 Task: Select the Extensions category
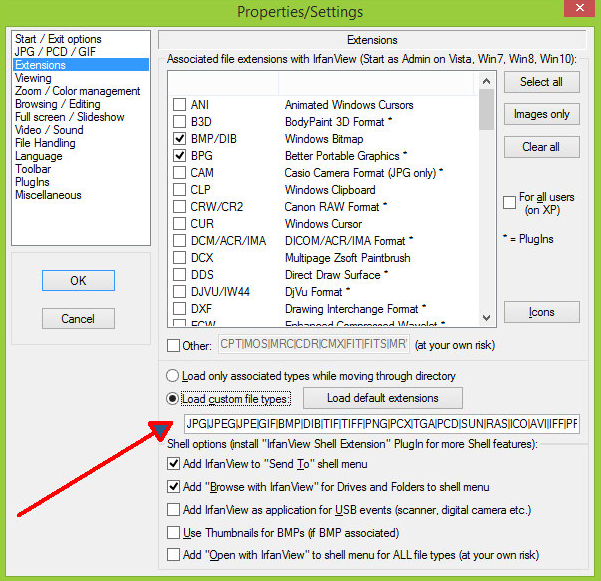81,65
